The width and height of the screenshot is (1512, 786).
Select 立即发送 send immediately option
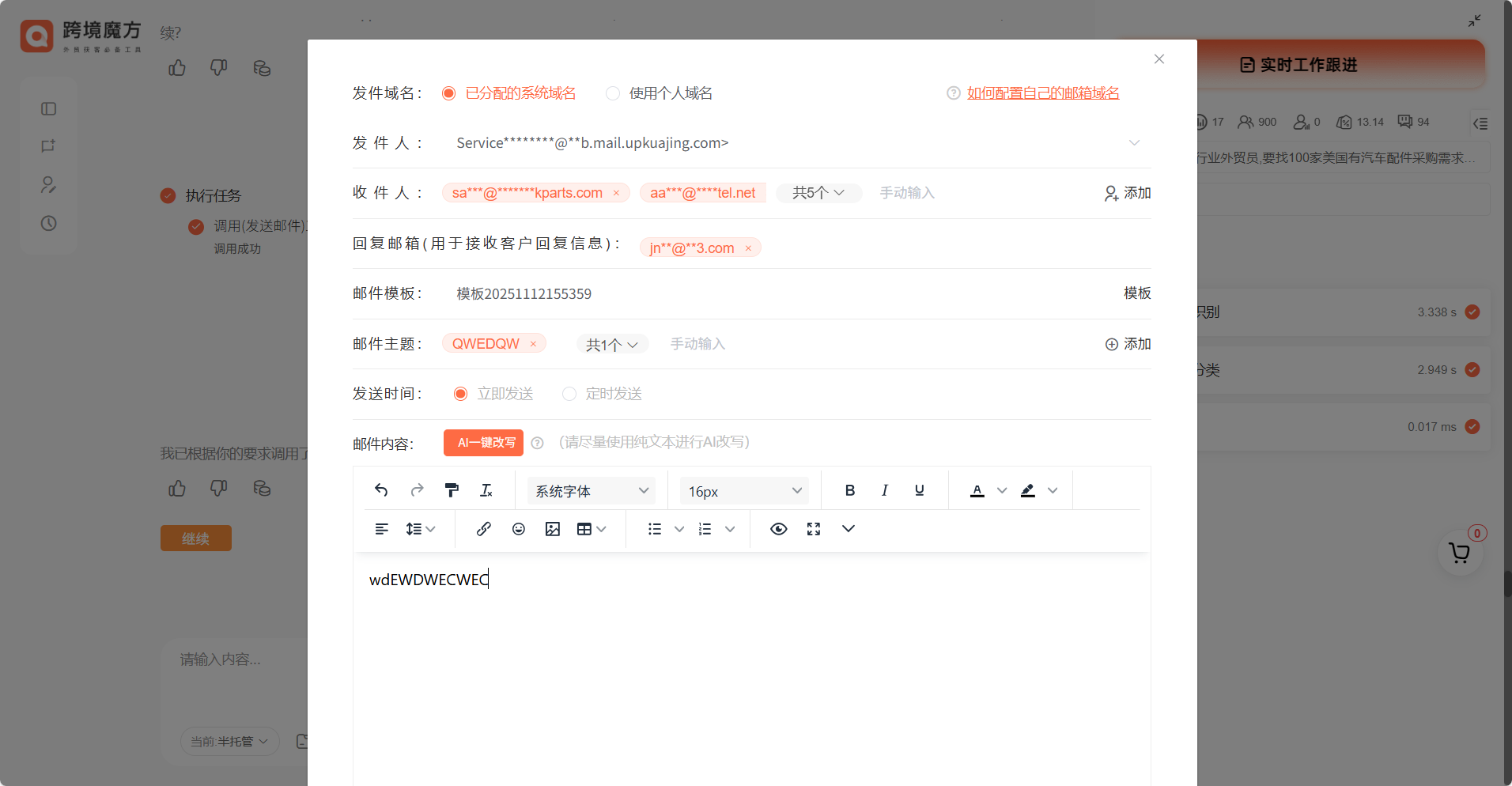[x=460, y=394]
